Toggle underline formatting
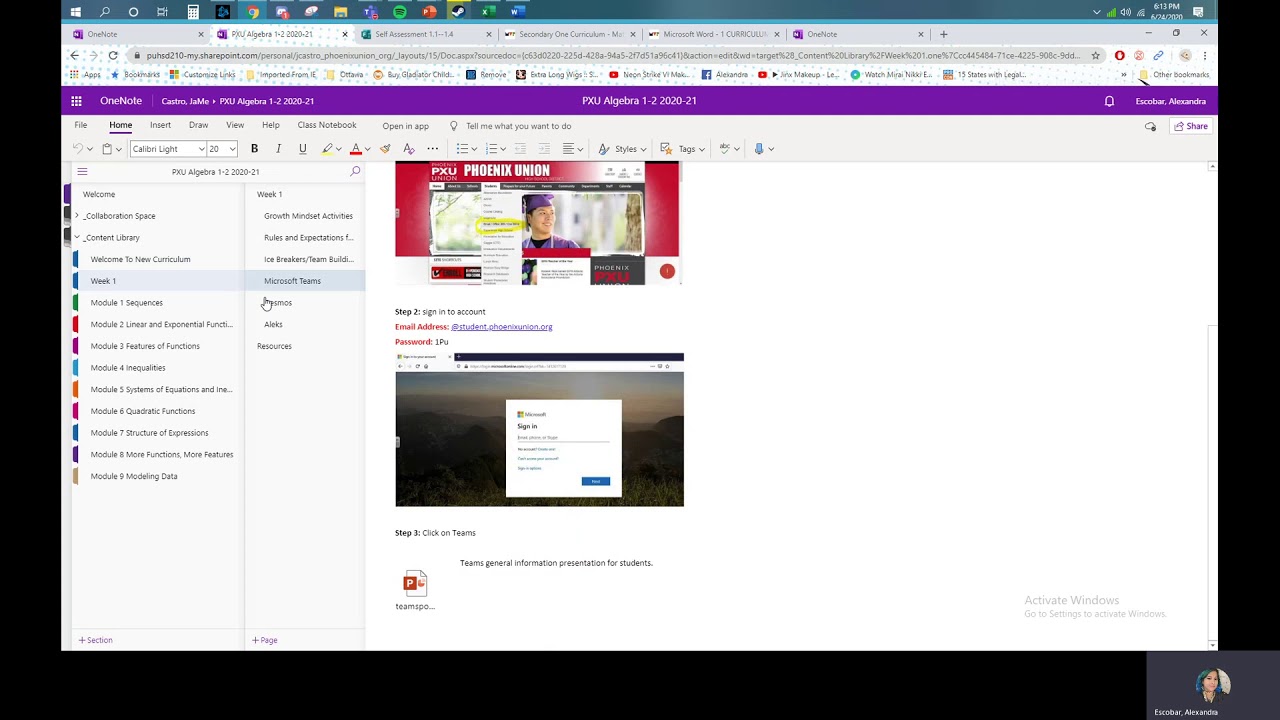 click(302, 149)
